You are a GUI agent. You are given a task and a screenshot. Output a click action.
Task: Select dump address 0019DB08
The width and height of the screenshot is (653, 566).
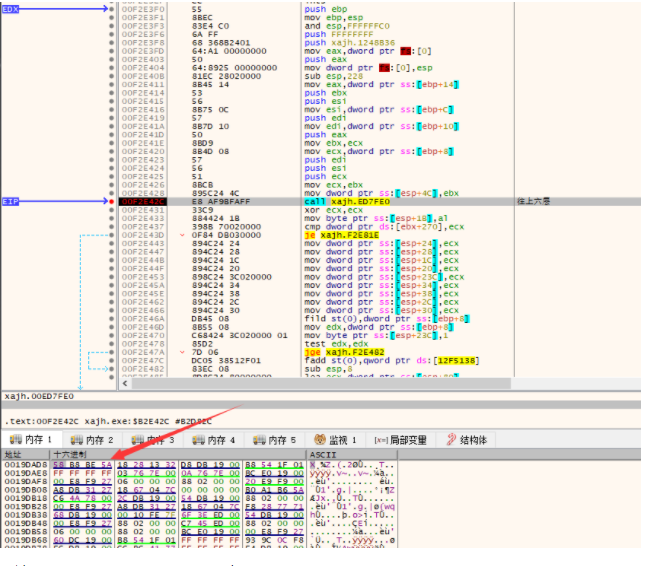[26, 490]
